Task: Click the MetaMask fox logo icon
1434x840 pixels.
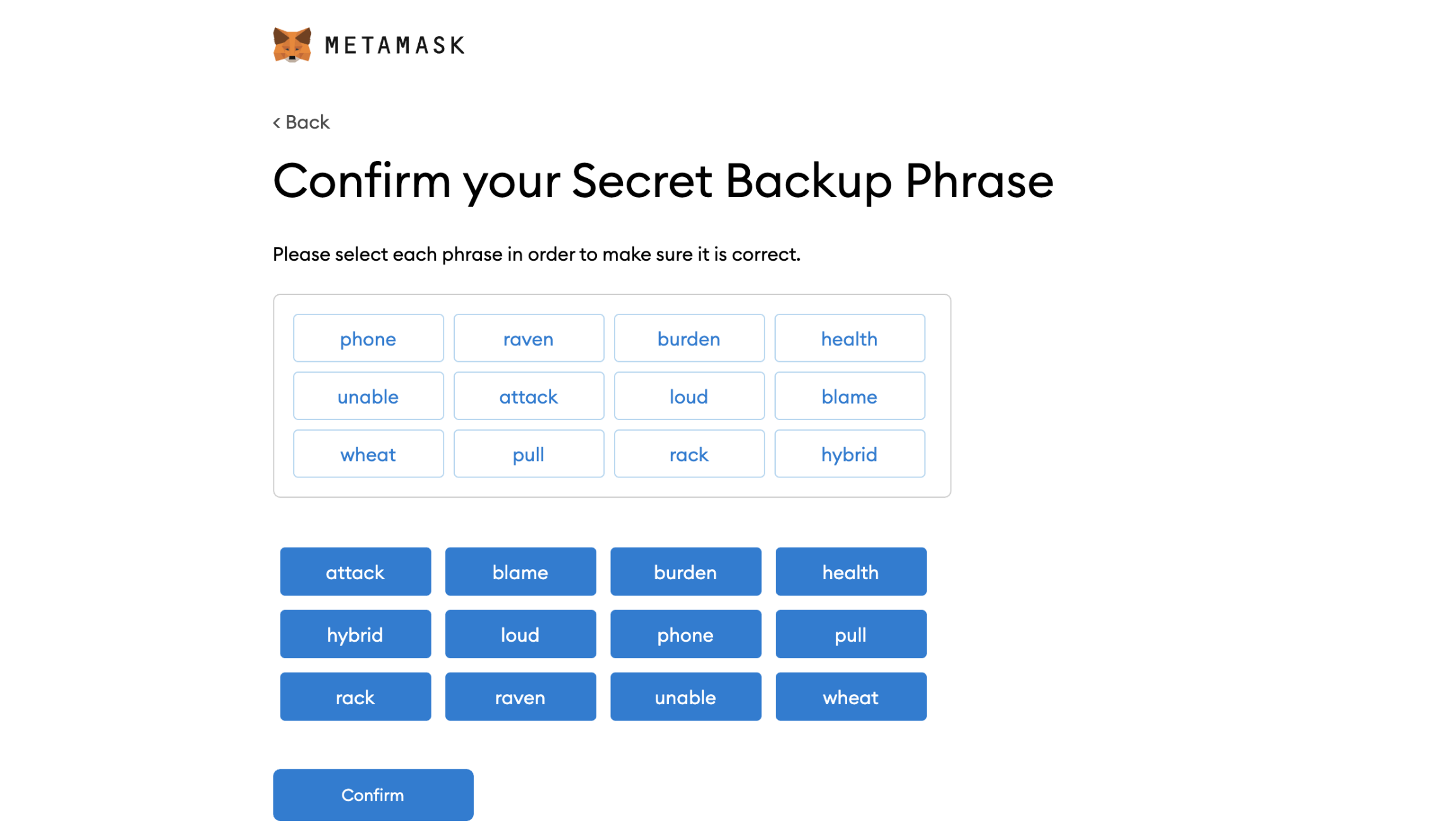Action: (292, 45)
